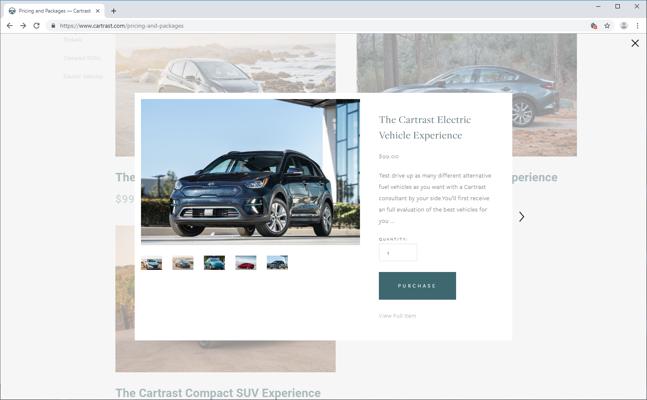Select the second car thumbnail
The image size is (647, 400).
coord(183,263)
